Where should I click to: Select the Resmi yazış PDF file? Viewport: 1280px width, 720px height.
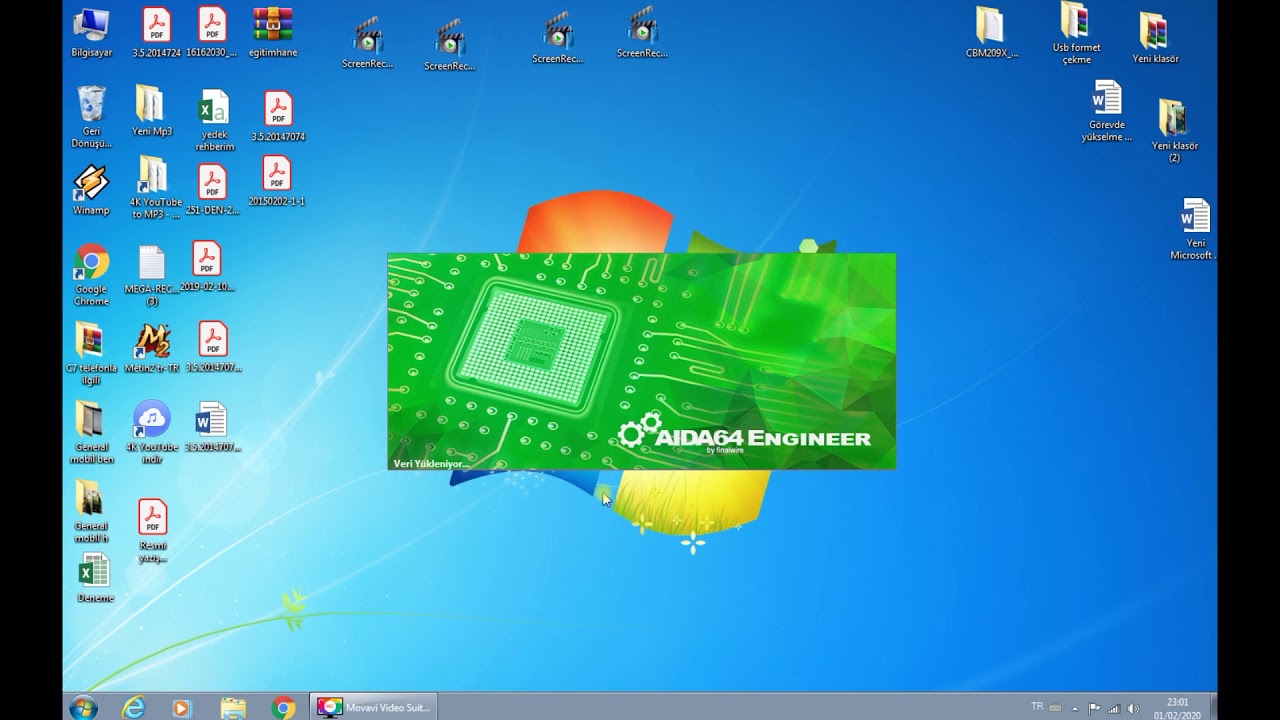[x=152, y=531]
